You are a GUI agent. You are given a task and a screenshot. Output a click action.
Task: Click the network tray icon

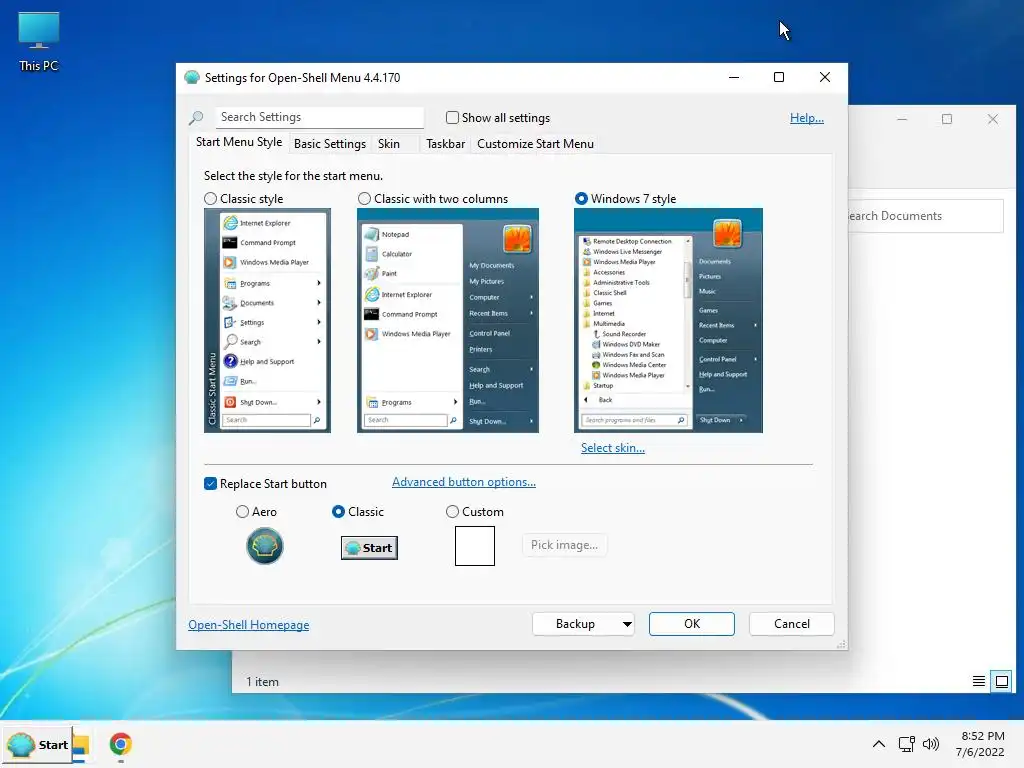point(906,744)
